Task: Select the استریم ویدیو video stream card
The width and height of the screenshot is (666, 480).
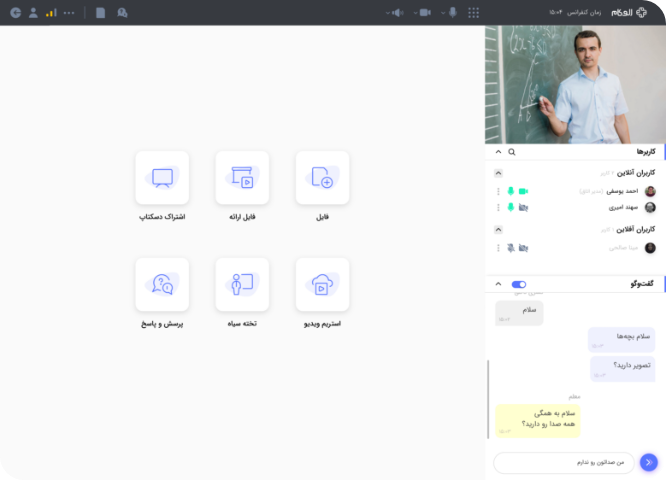Action: [x=322, y=284]
